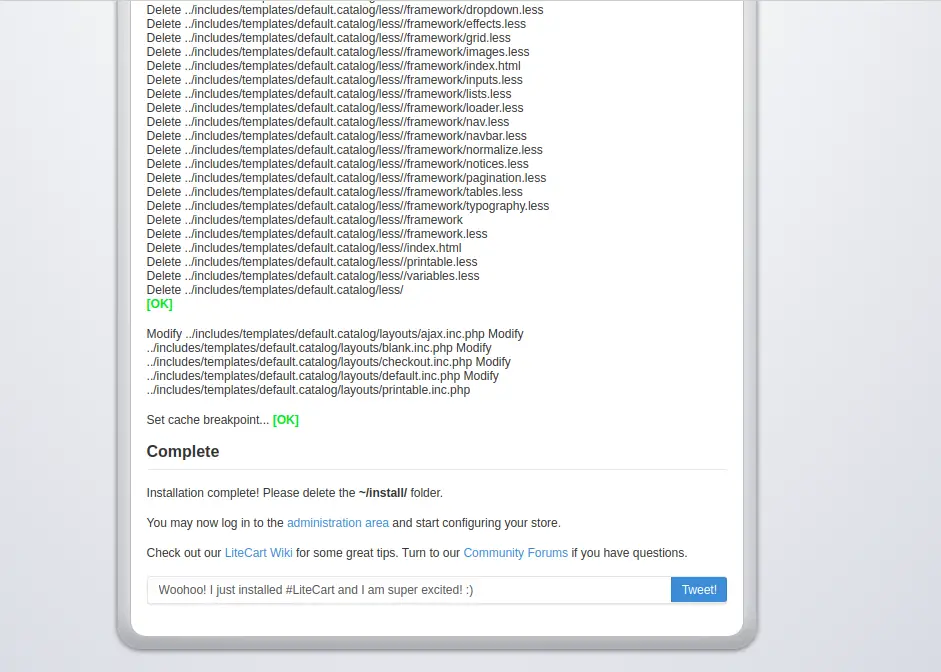Click the line ending in grid.less

point(328,38)
